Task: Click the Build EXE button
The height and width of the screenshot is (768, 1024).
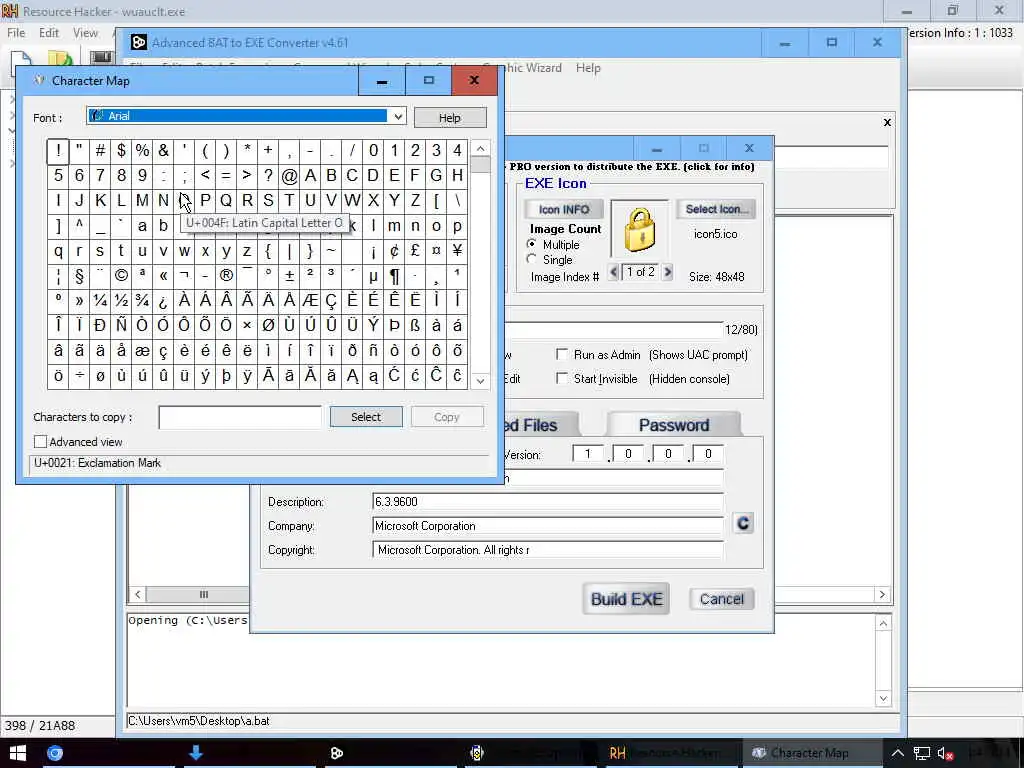Action: (x=626, y=599)
